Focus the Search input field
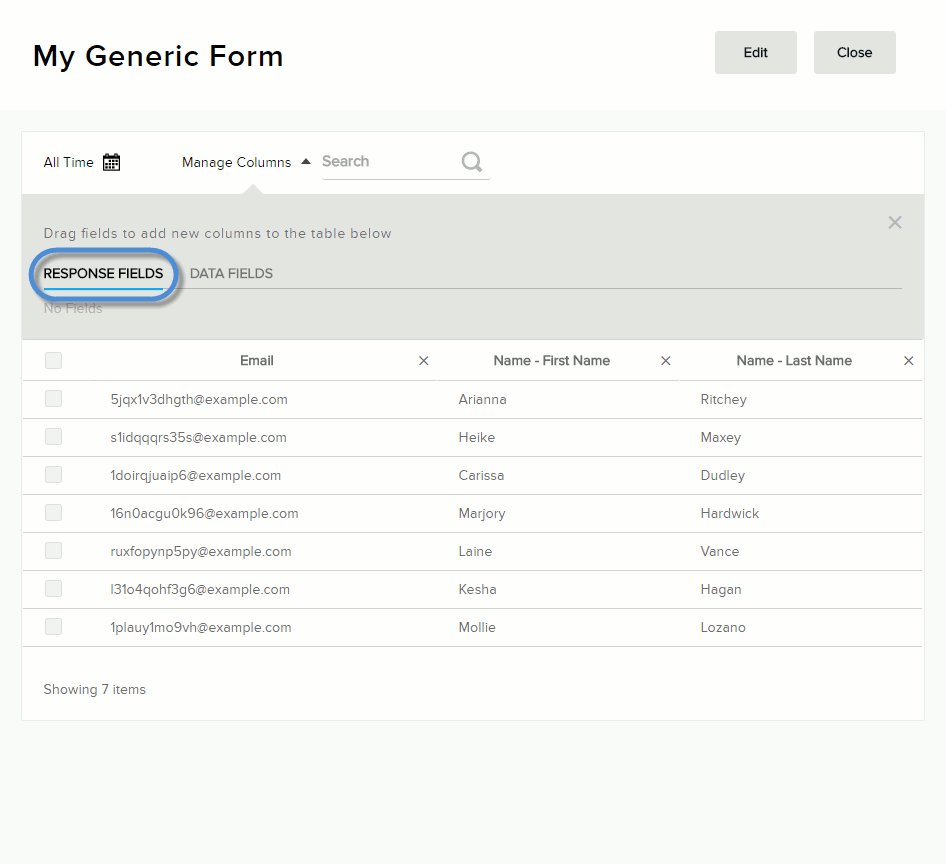 (x=388, y=162)
